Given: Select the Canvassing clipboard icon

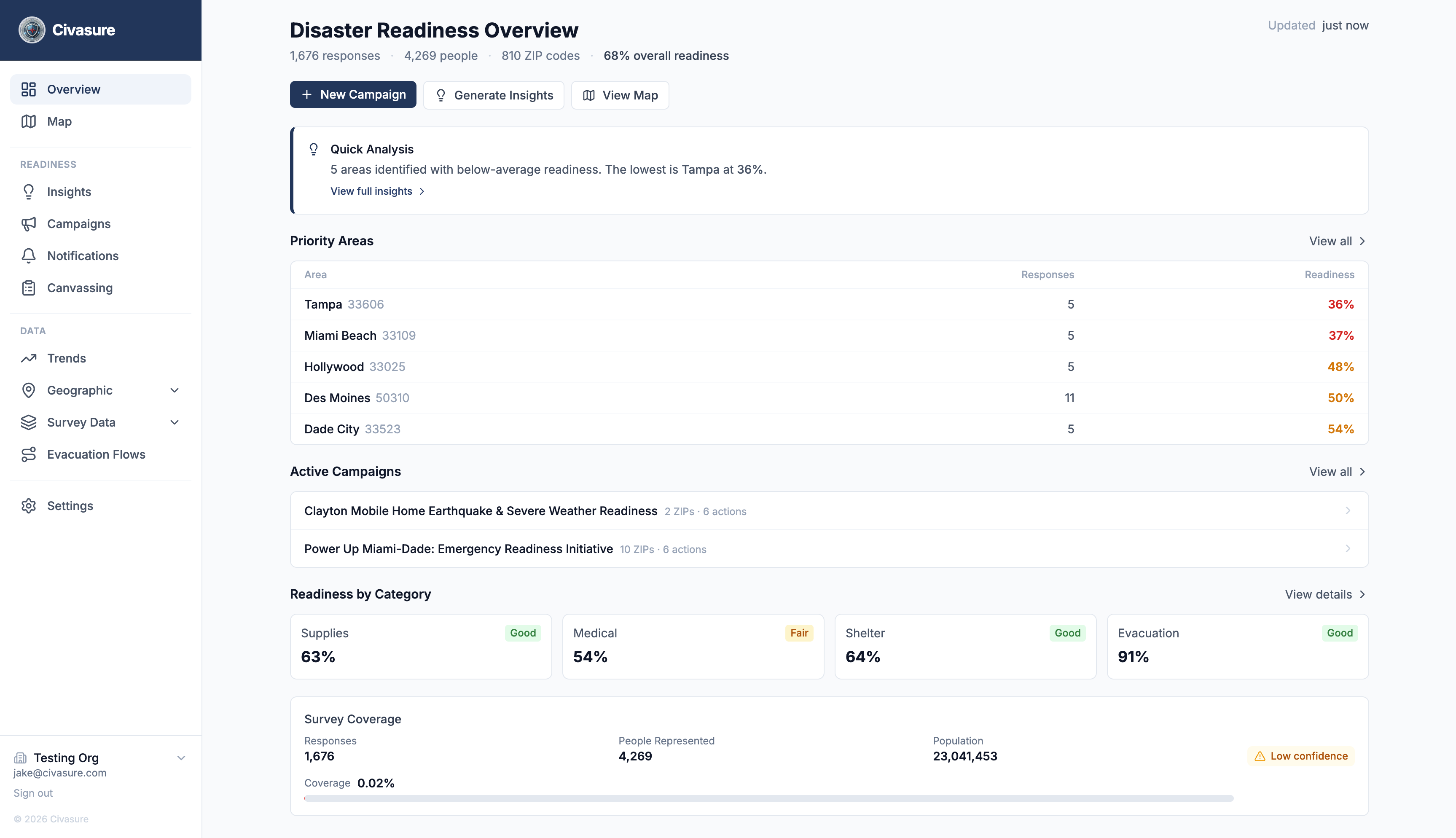Looking at the screenshot, I should [x=30, y=288].
